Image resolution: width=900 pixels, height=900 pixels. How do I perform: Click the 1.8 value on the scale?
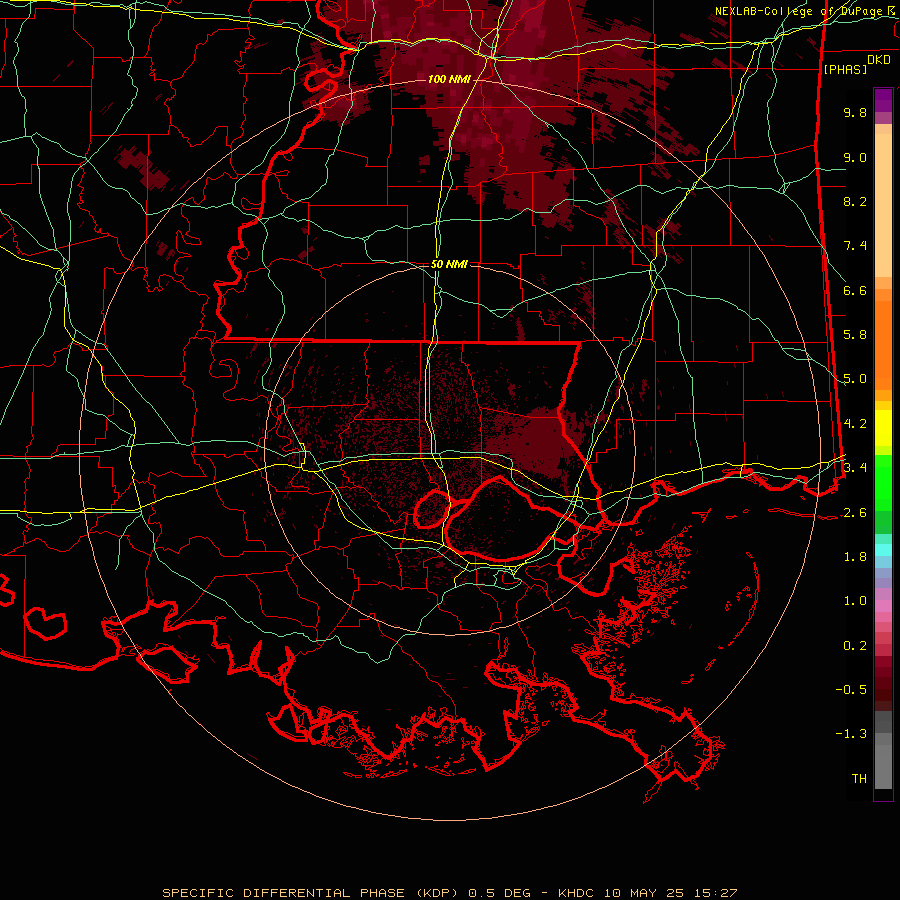coord(855,557)
